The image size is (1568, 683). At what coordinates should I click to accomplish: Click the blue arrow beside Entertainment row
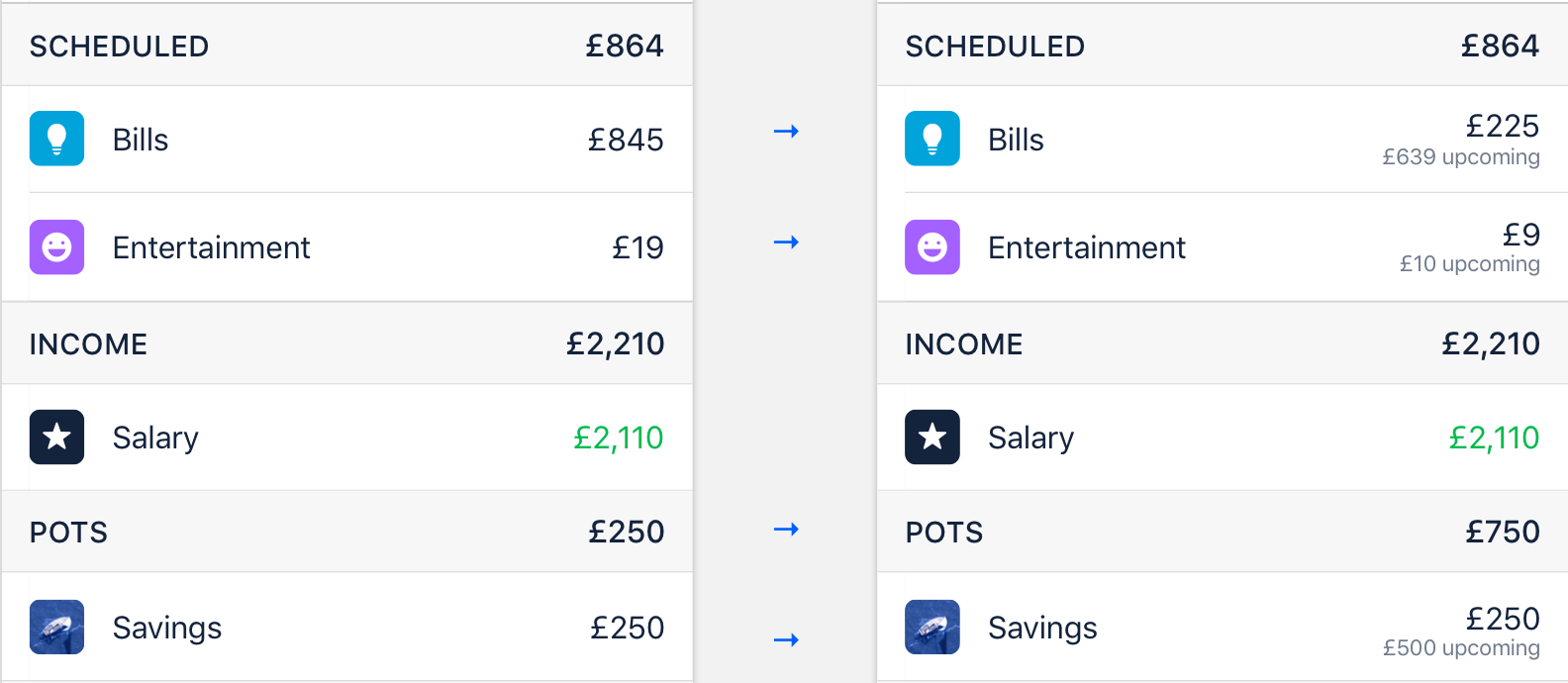coord(786,242)
